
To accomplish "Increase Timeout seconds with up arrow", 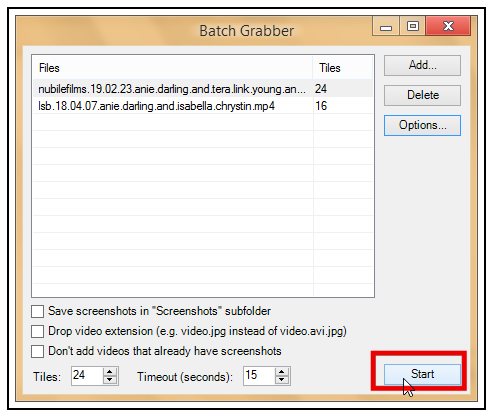I will tap(282, 371).
